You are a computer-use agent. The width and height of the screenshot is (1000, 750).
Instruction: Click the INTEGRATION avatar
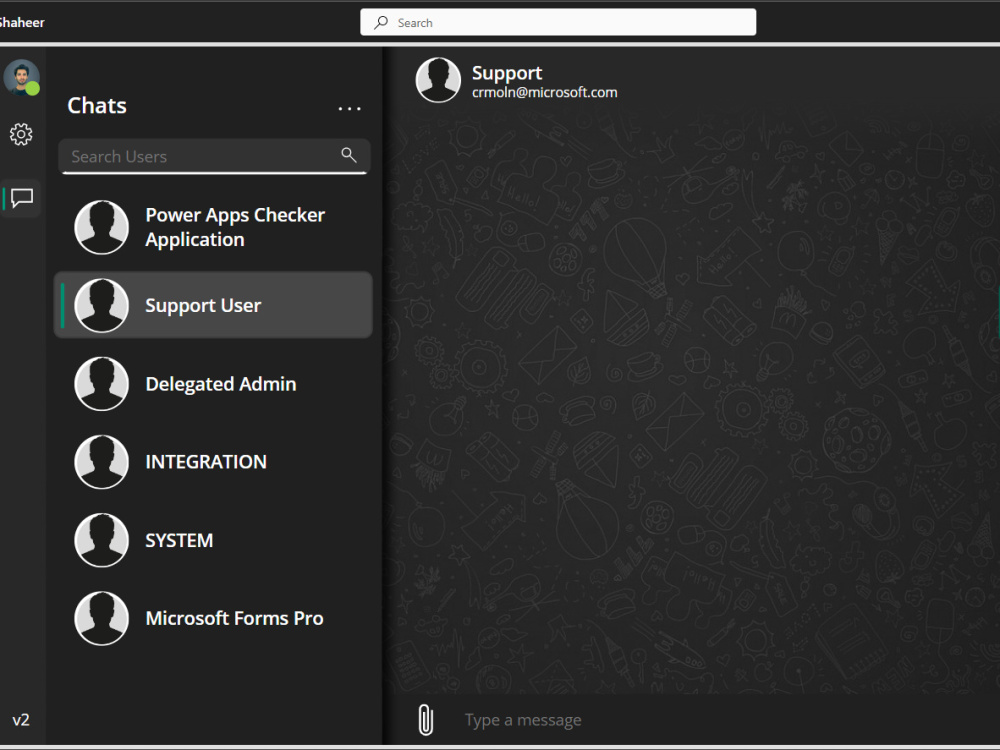pos(101,462)
